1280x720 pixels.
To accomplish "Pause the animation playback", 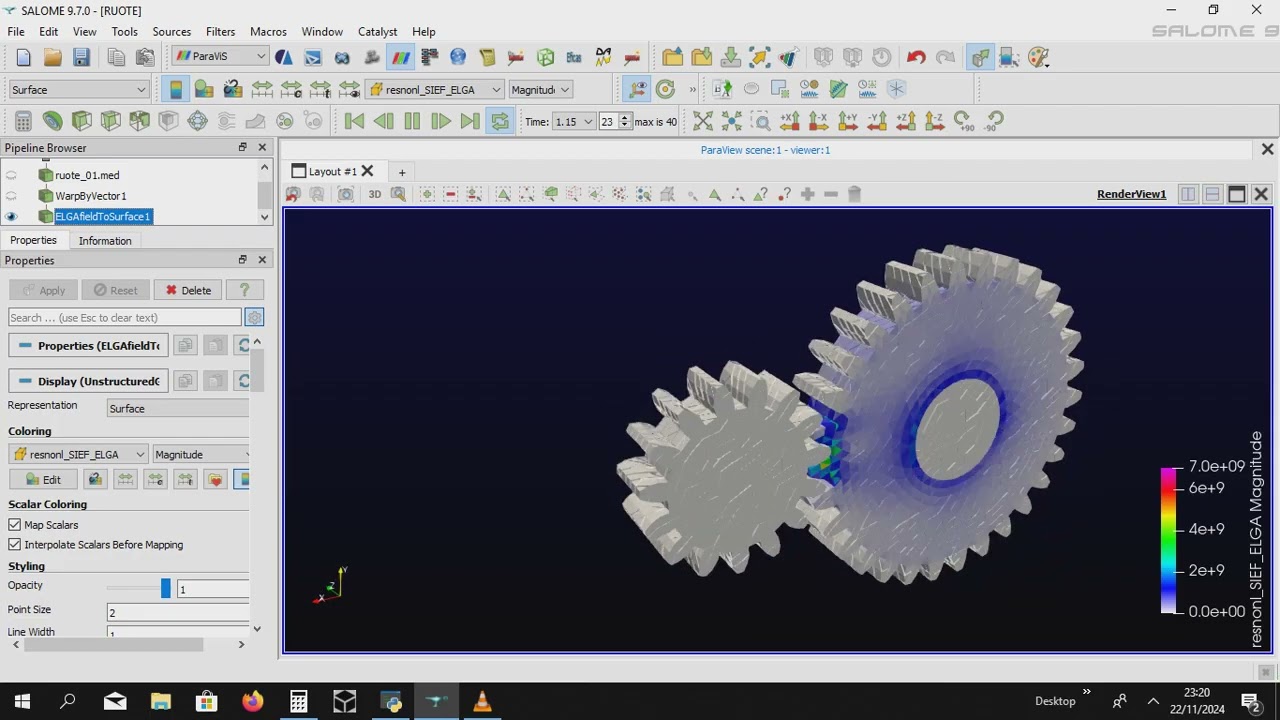I will point(412,121).
